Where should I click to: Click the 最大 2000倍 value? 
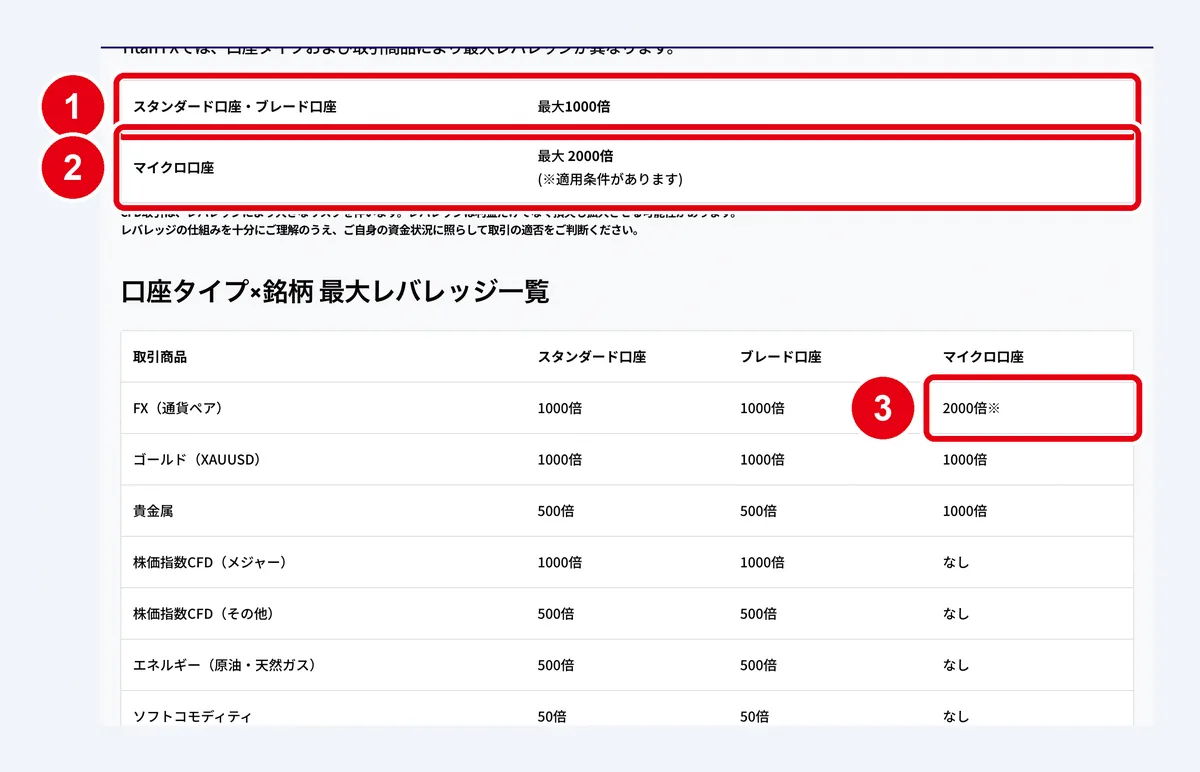576,156
